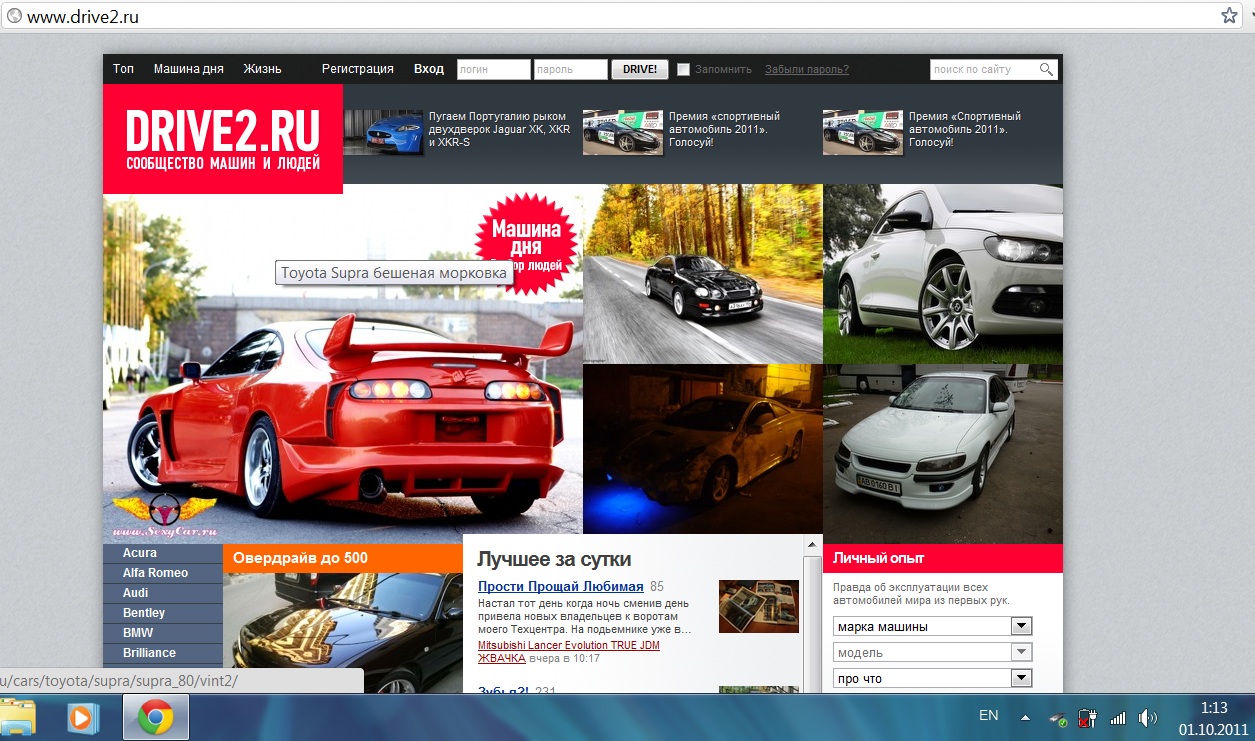Click the Забыли пароль? link

806,70
